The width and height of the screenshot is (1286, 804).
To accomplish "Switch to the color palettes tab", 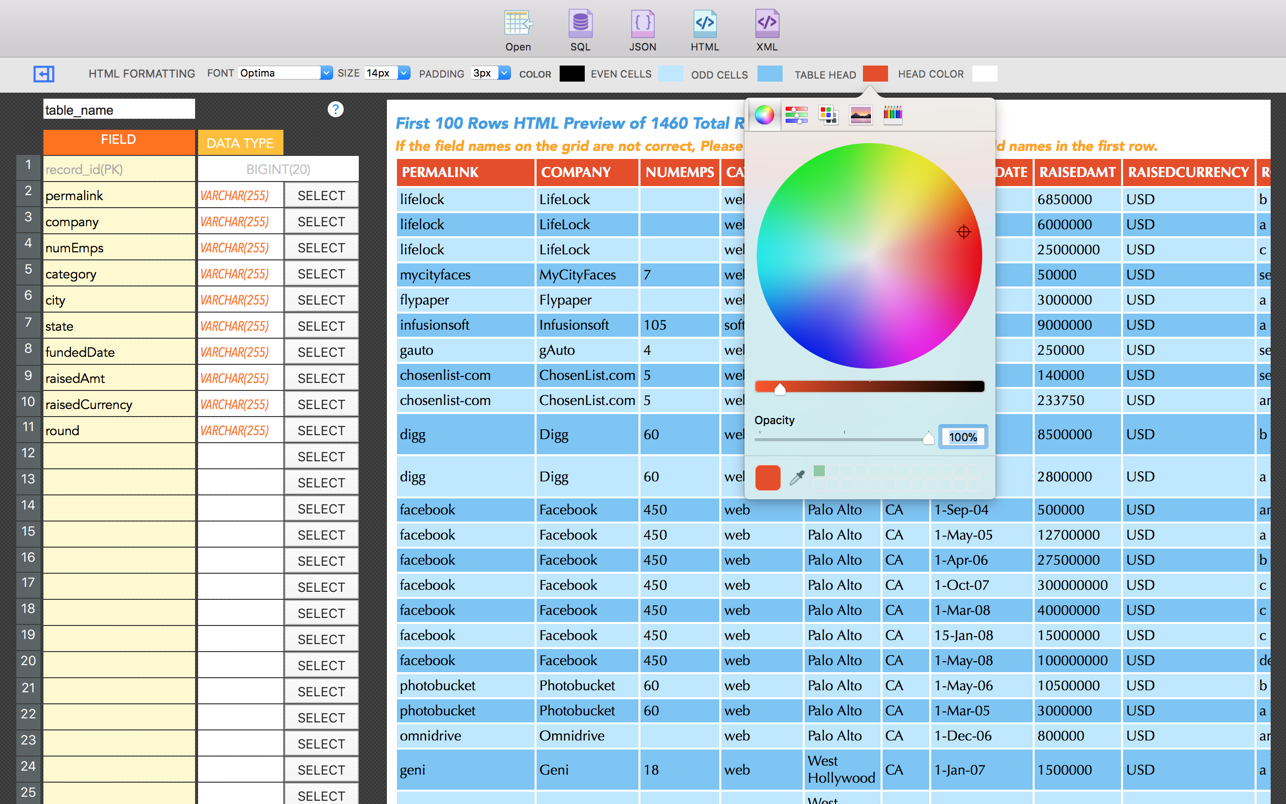I will (x=828, y=115).
